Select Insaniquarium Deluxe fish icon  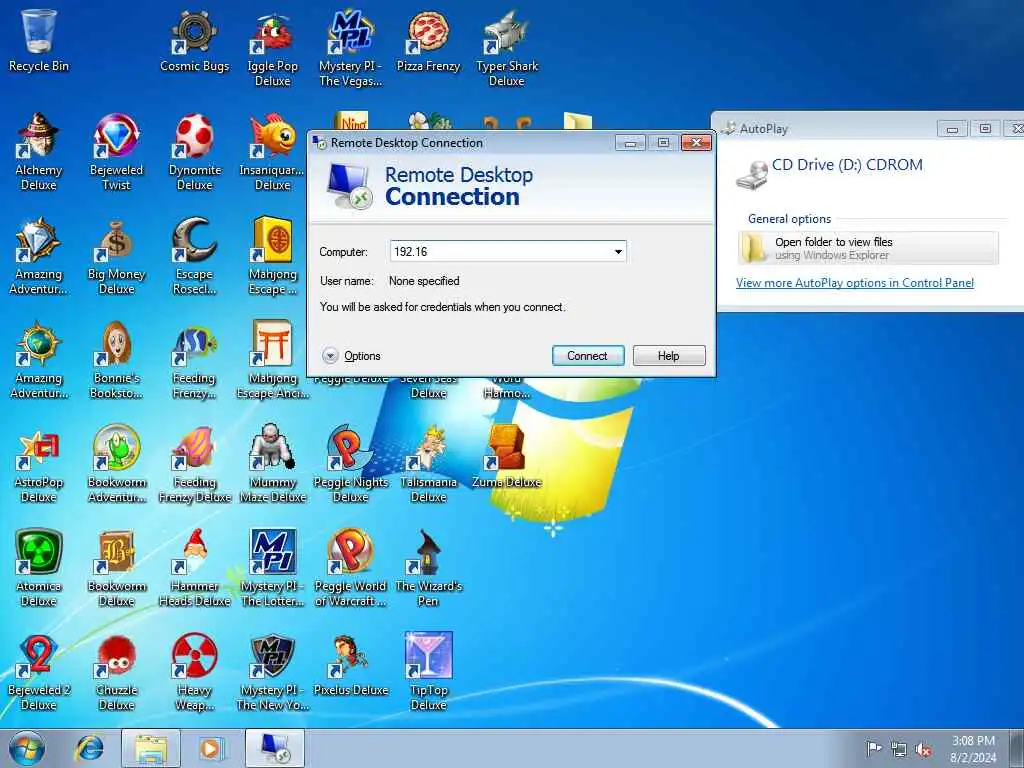pyautogui.click(x=272, y=152)
